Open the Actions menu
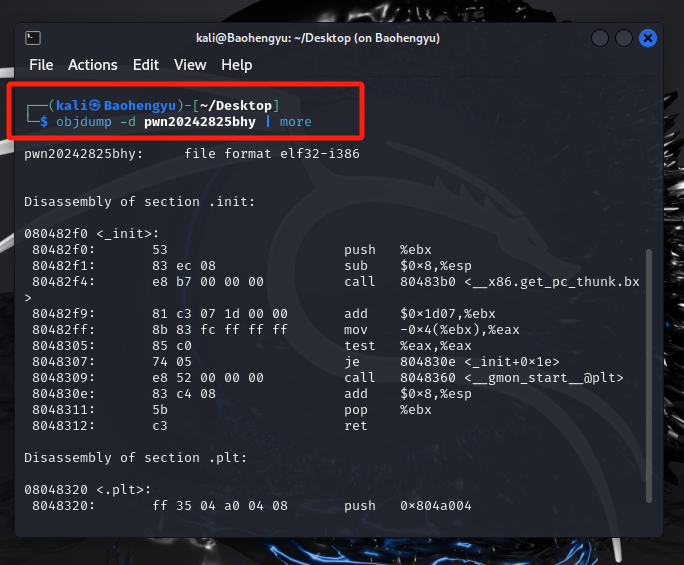 (x=92, y=65)
